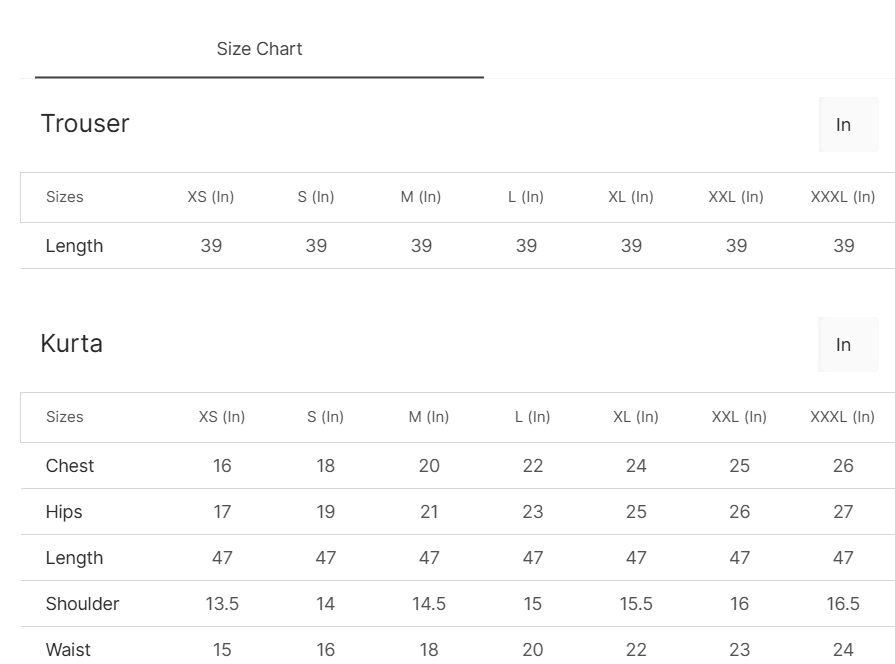The width and height of the screenshot is (895, 664).
Task: Click the Kurta Chest row label
Action: [70, 466]
